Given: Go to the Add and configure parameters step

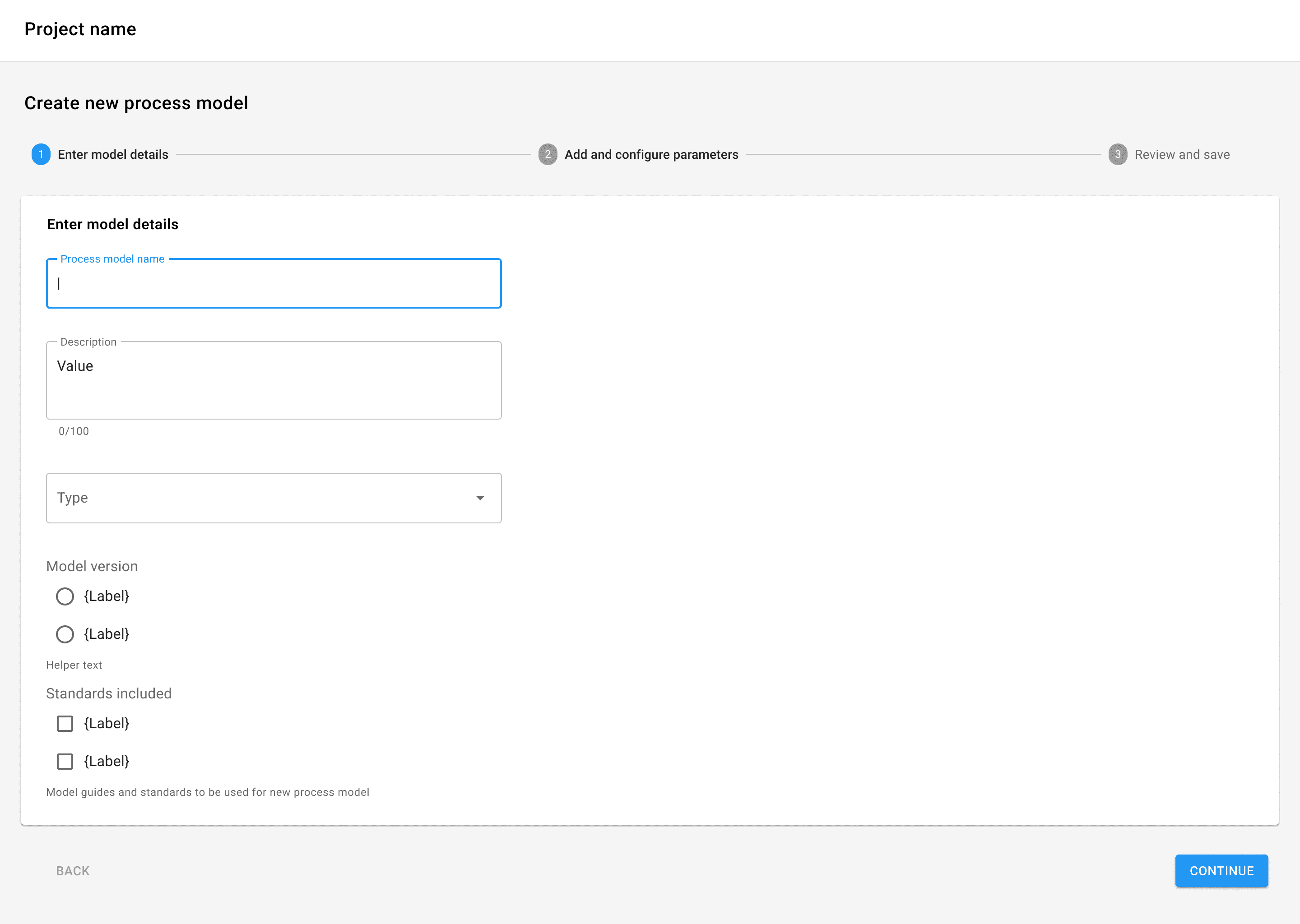Looking at the screenshot, I should 638,154.
